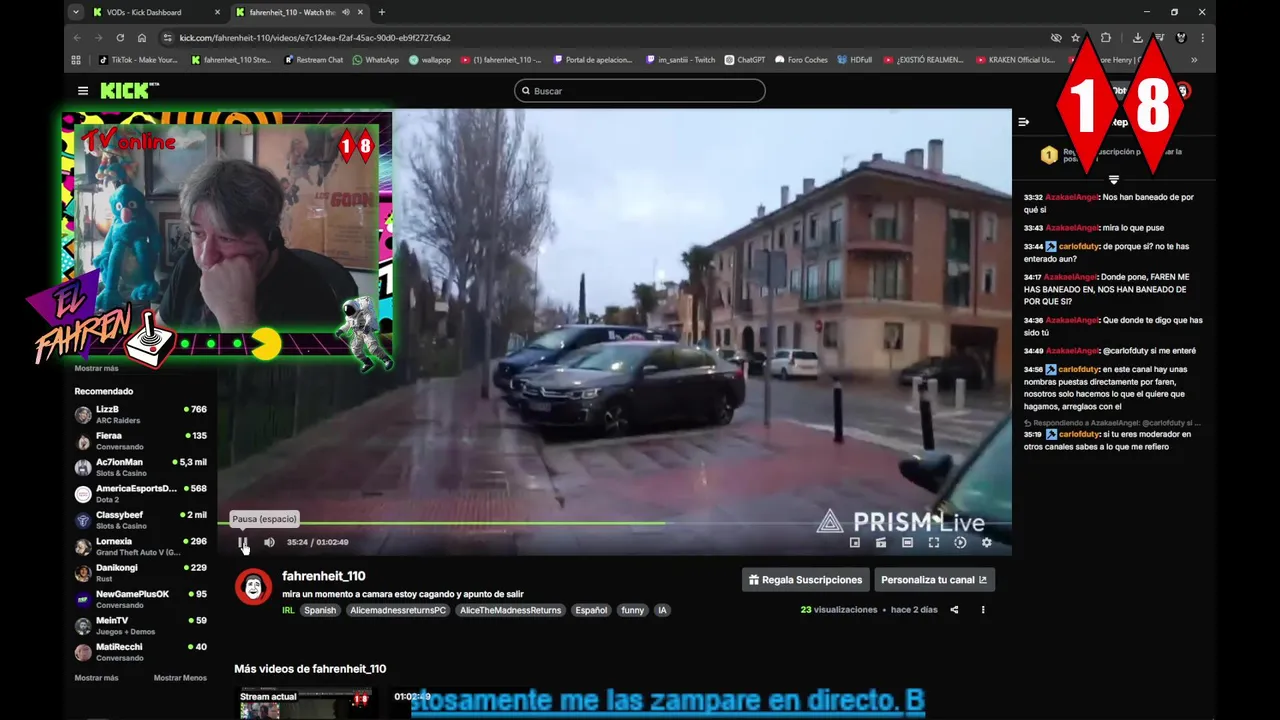Enter fullscreen from the player controls

(933, 542)
